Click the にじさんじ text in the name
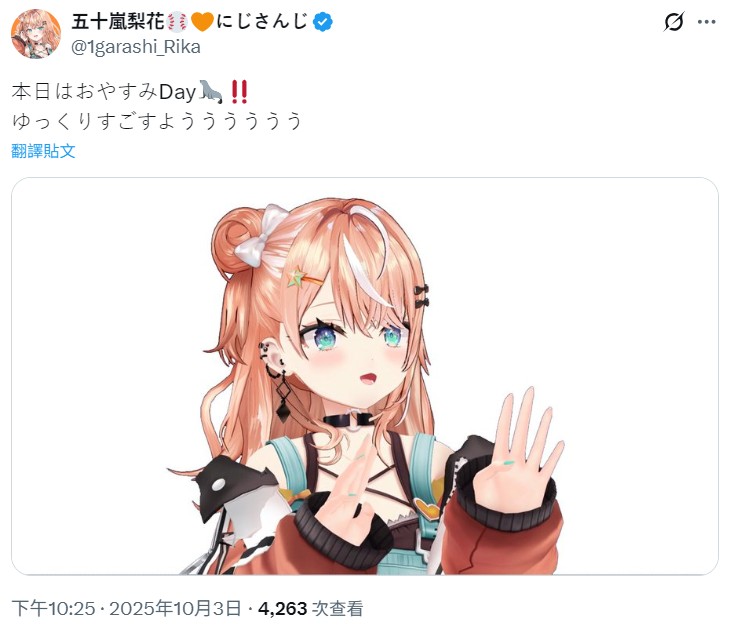 262,21
